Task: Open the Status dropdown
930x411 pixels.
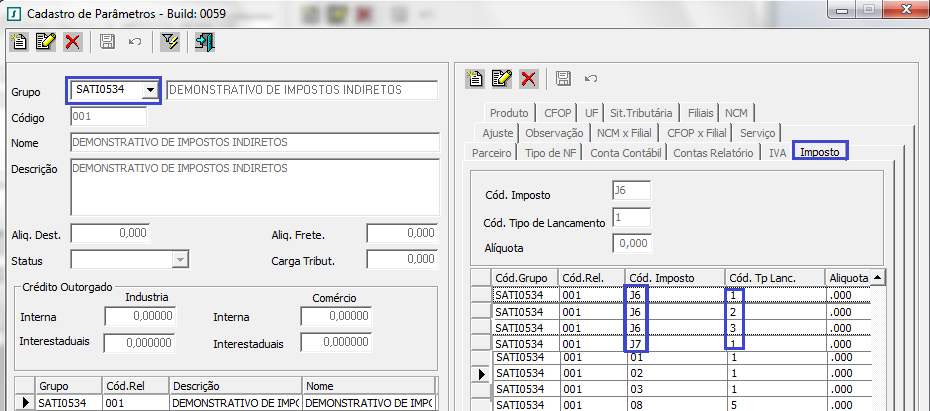Action: click(180, 260)
